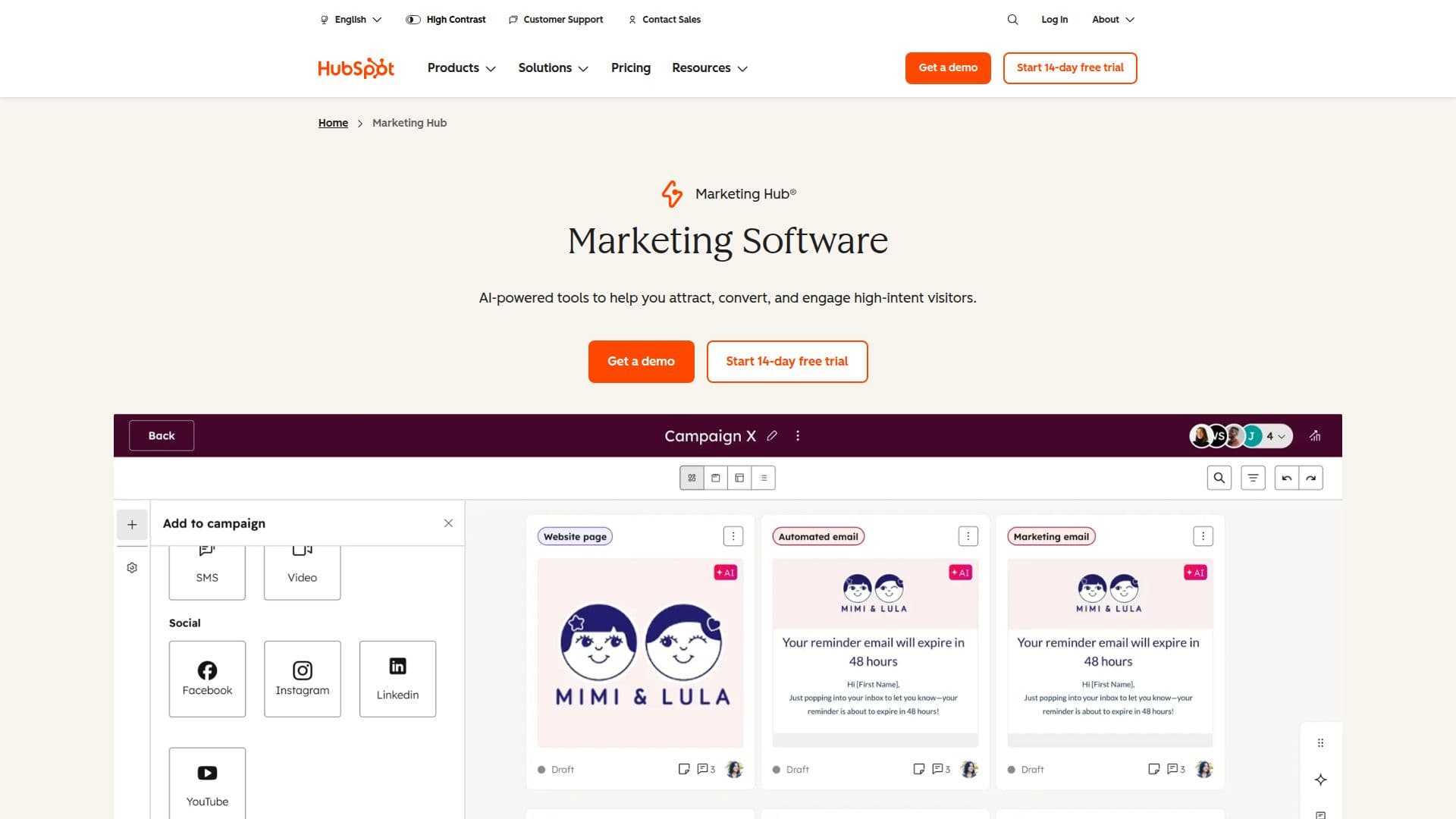This screenshot has width=1456, height=819.
Task: Click the Back button in campaign bar
Action: tap(162, 436)
